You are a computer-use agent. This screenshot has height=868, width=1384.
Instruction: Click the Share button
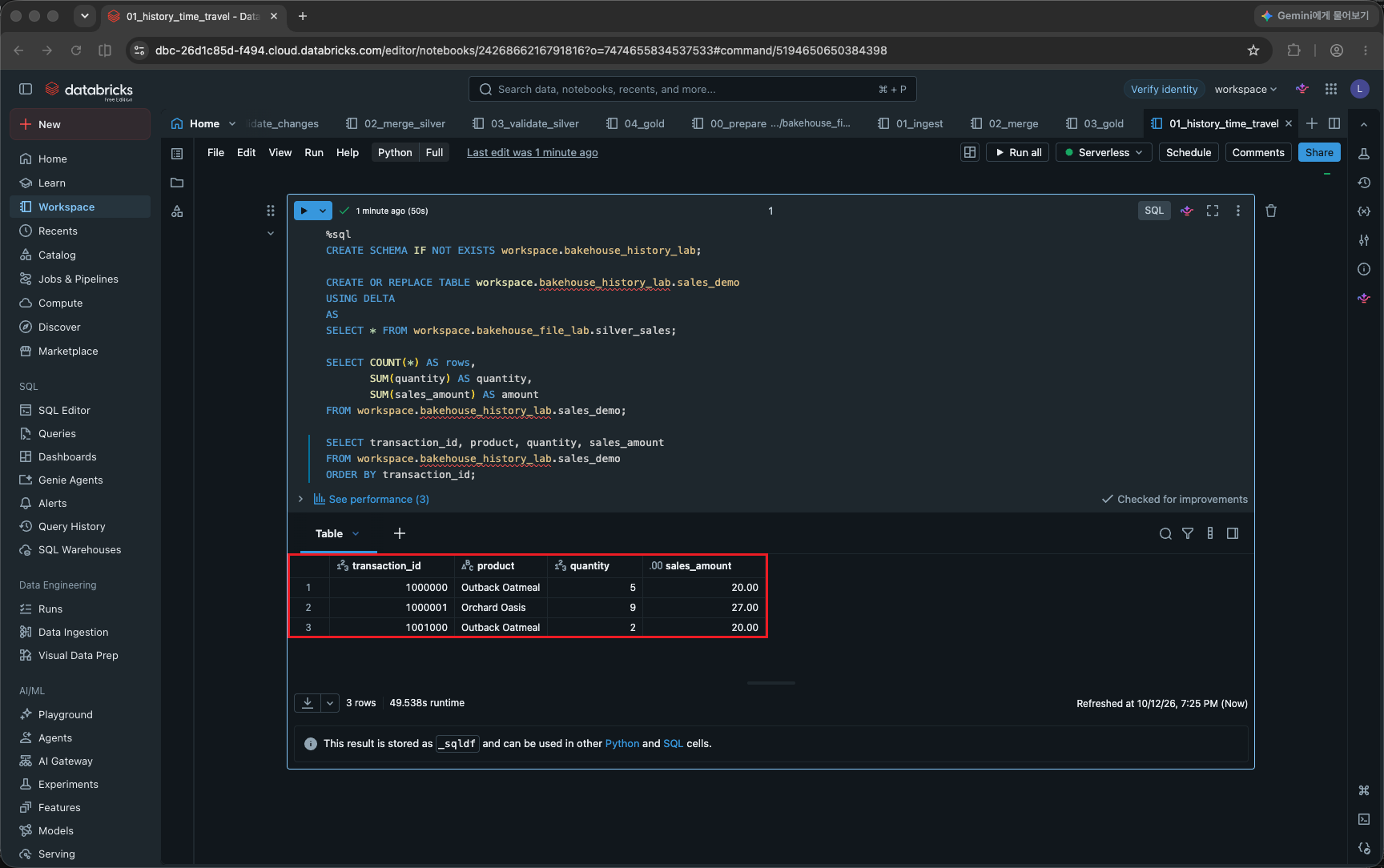tap(1319, 153)
